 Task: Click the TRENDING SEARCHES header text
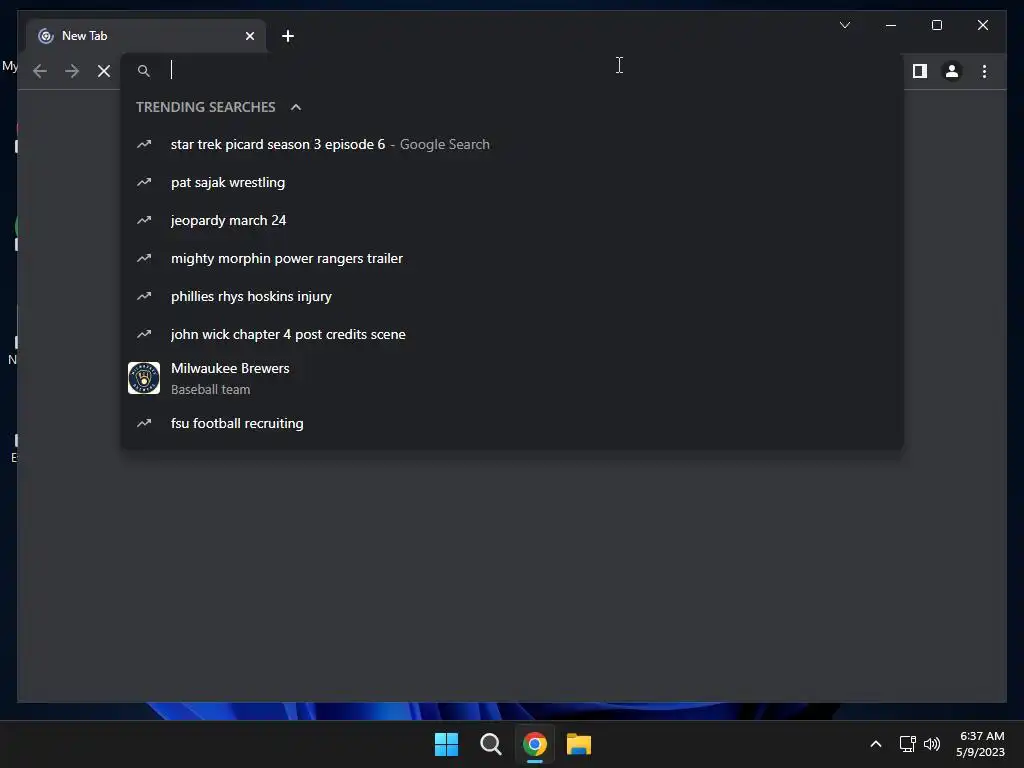pos(206,107)
